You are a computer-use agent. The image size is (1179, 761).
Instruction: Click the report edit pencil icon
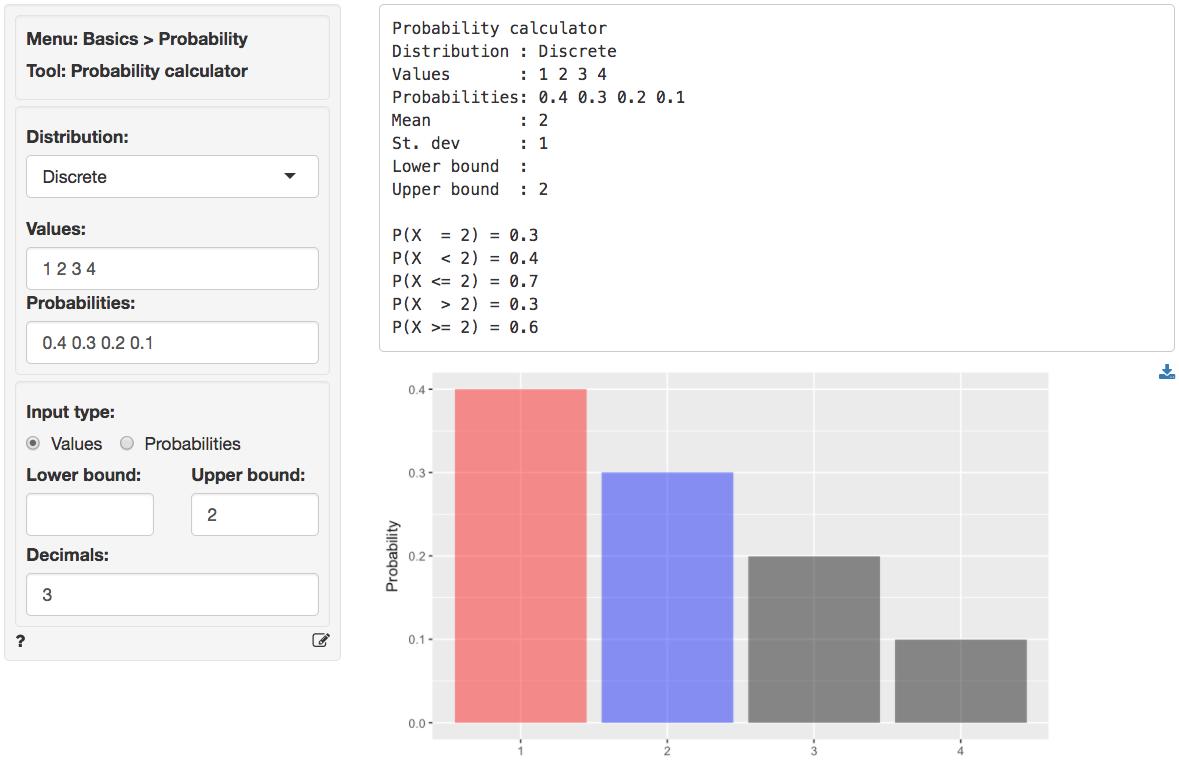click(320, 641)
